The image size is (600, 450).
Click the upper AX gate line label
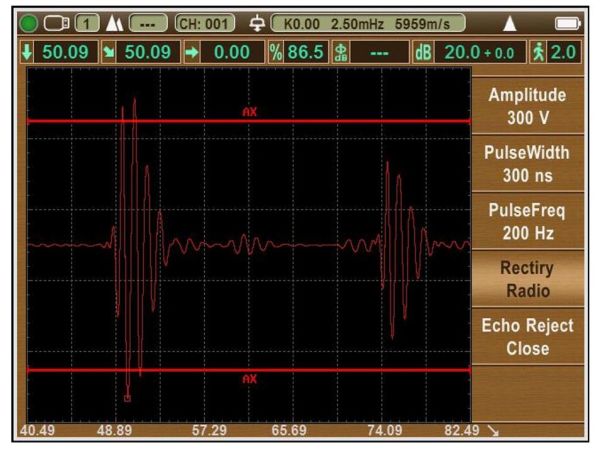[249, 112]
